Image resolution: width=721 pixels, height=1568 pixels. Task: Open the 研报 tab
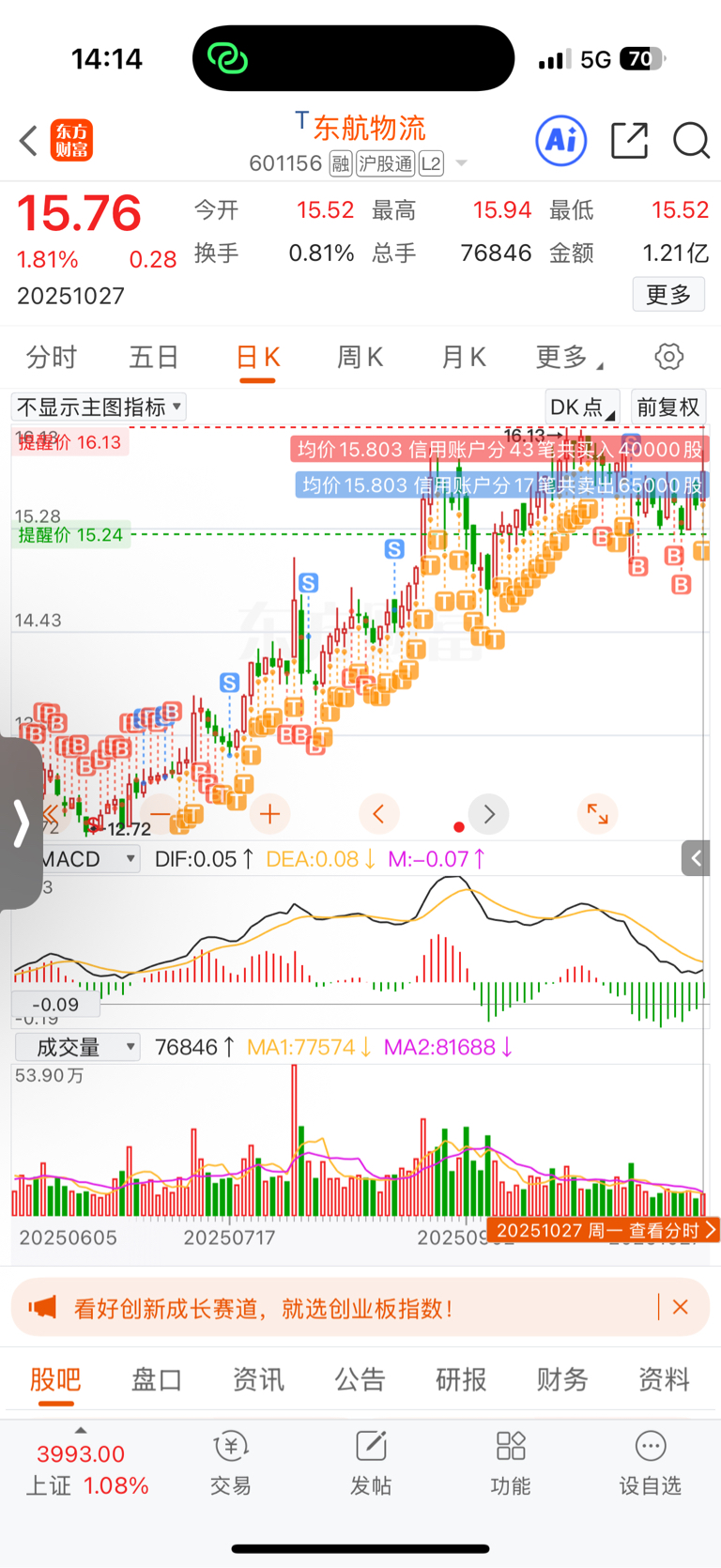point(461,1379)
